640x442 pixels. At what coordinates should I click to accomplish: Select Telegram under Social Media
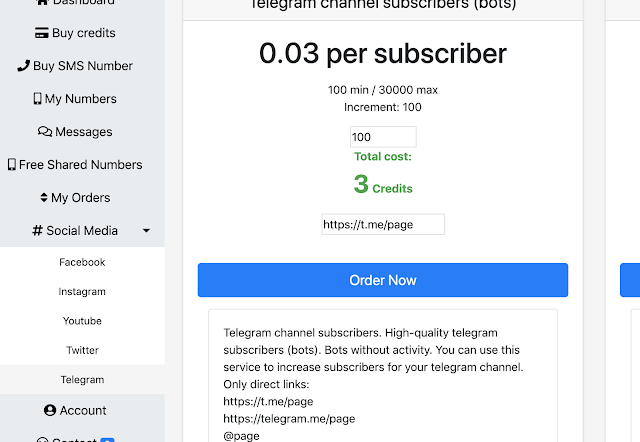[82, 380]
